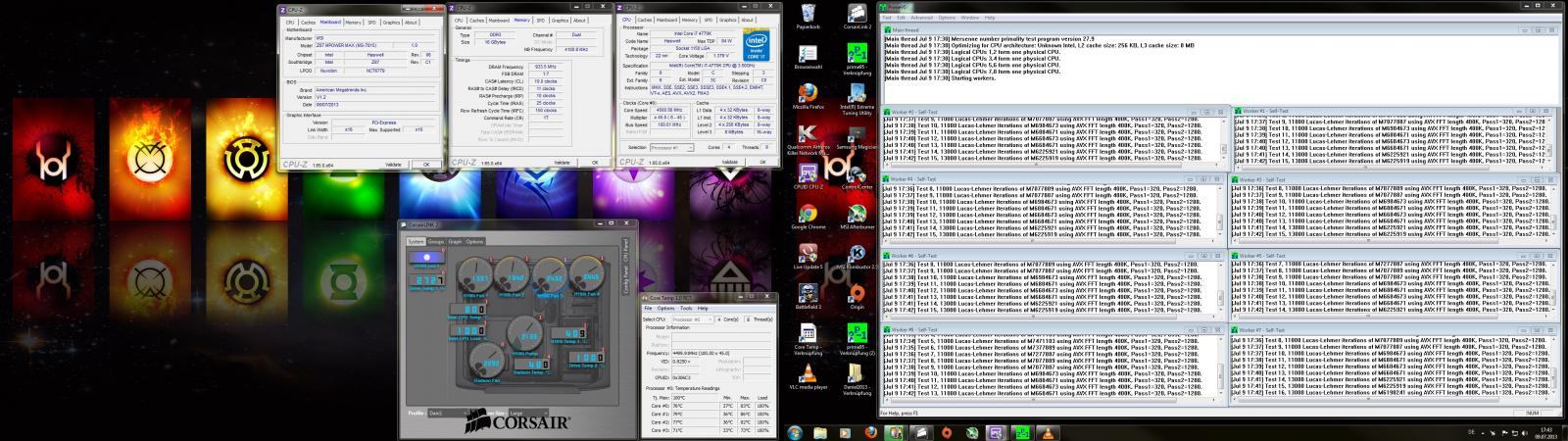Launch the Battlefield 3 desktop icon
1568x441 pixels.
pyautogui.click(x=808, y=296)
